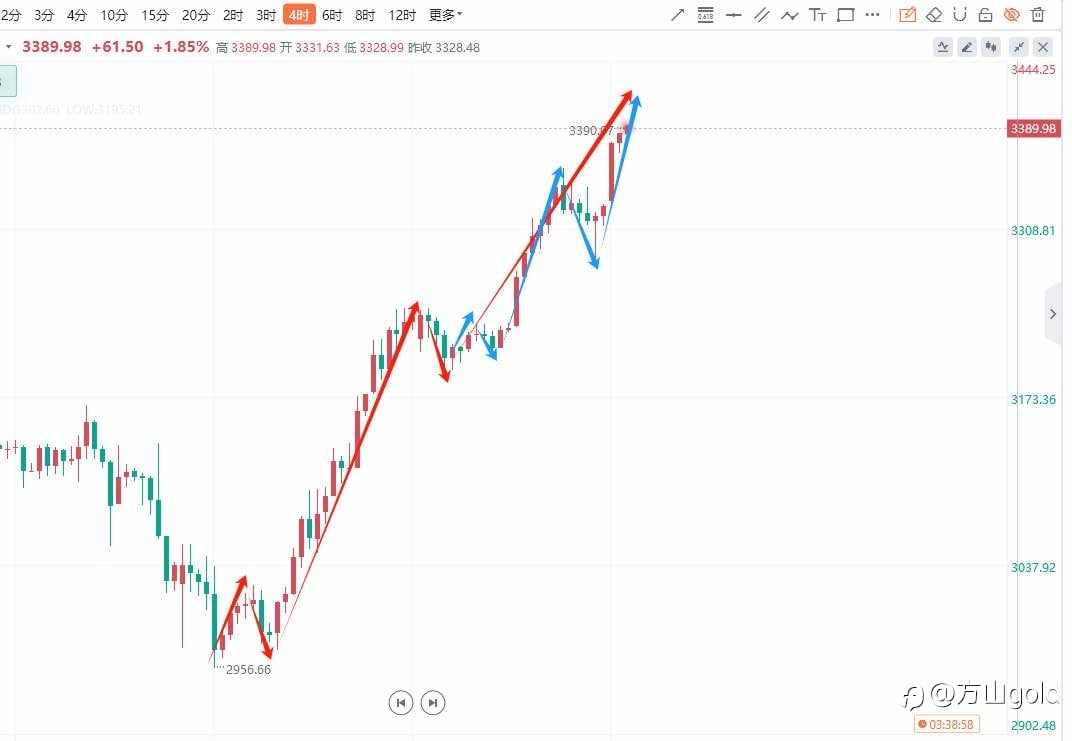This screenshot has height=741, width=1072.
Task: Select the Fibonacci 0.618 retracement tool
Action: (706, 14)
